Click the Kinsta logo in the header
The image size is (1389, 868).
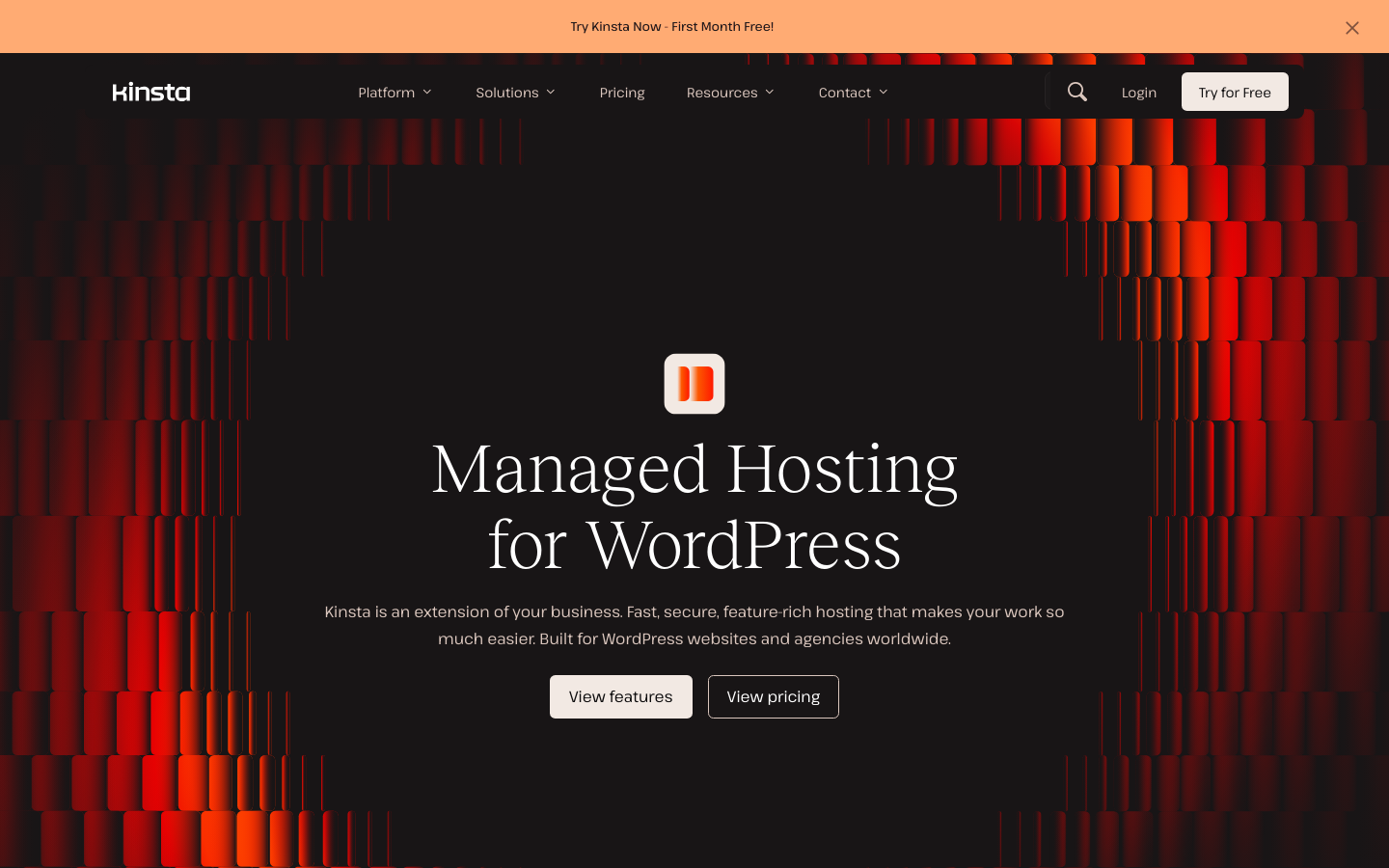tap(151, 93)
